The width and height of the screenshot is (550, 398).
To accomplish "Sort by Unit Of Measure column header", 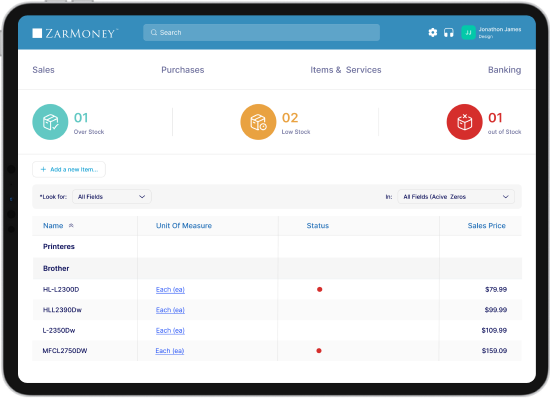I will point(184,225).
